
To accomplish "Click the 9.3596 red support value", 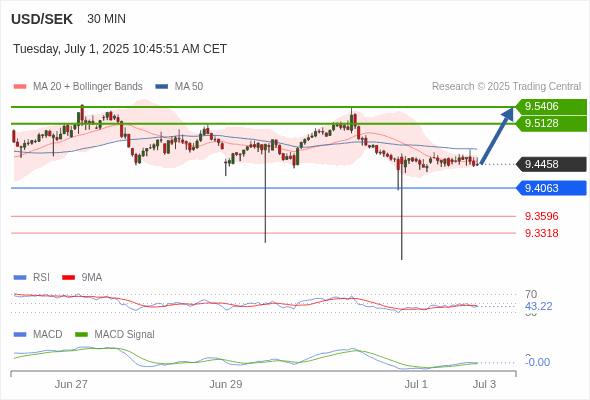I will [x=541, y=216].
